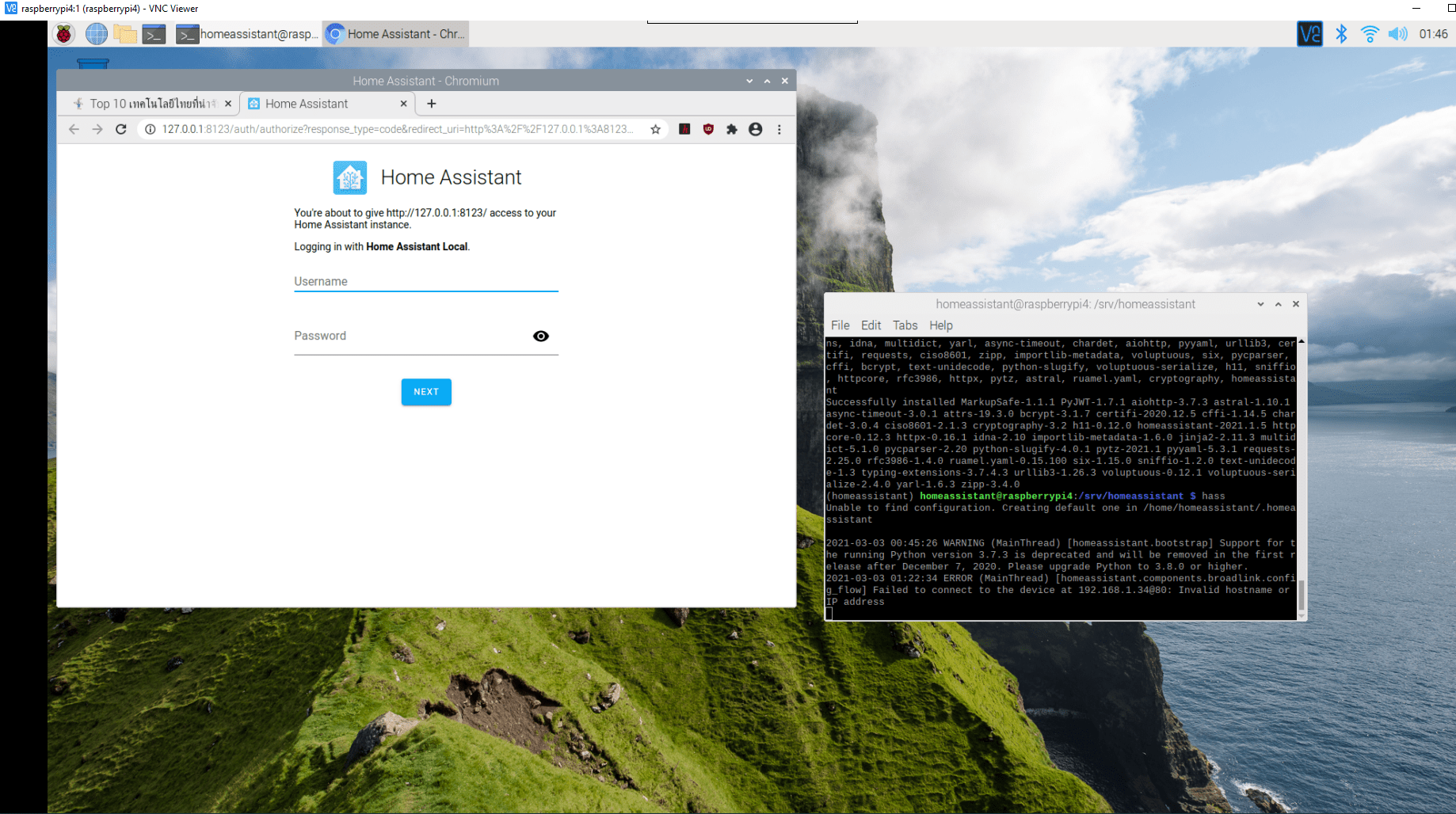Launch the Terminal launcher icon in taskbar
Screen dimensions: 1456x814
coord(154,34)
